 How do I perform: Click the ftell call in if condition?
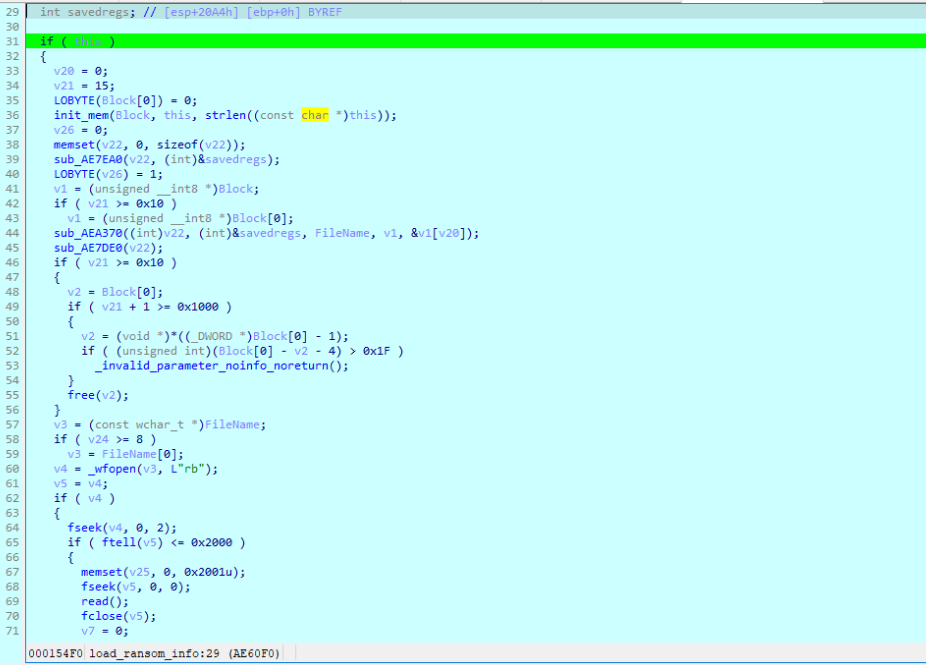[x=117, y=541]
